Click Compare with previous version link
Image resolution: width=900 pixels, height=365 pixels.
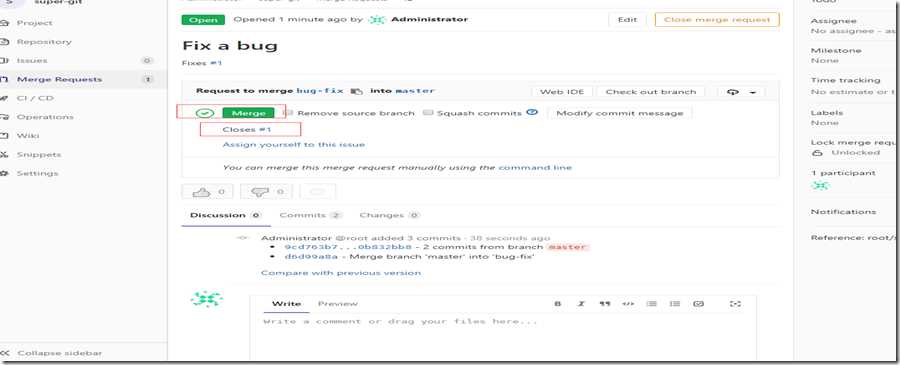point(341,273)
